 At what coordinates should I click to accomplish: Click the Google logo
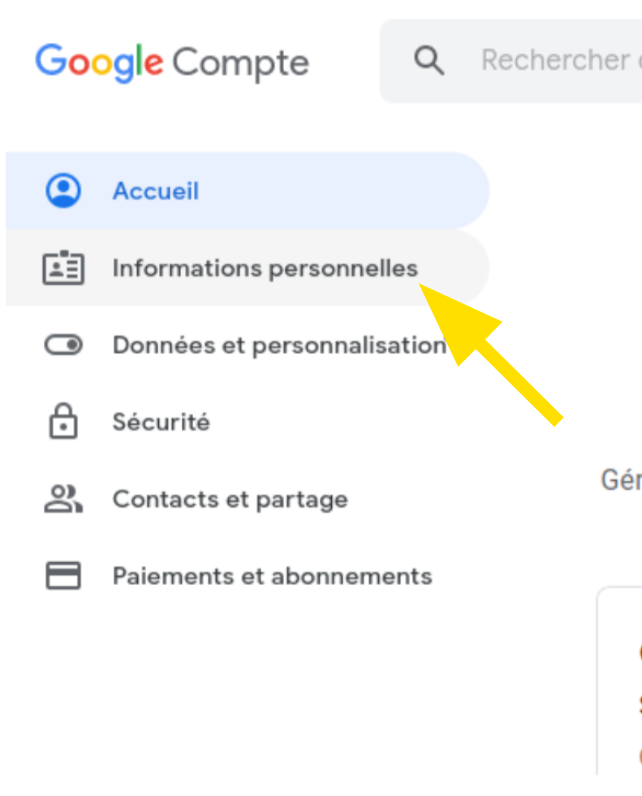pos(99,63)
